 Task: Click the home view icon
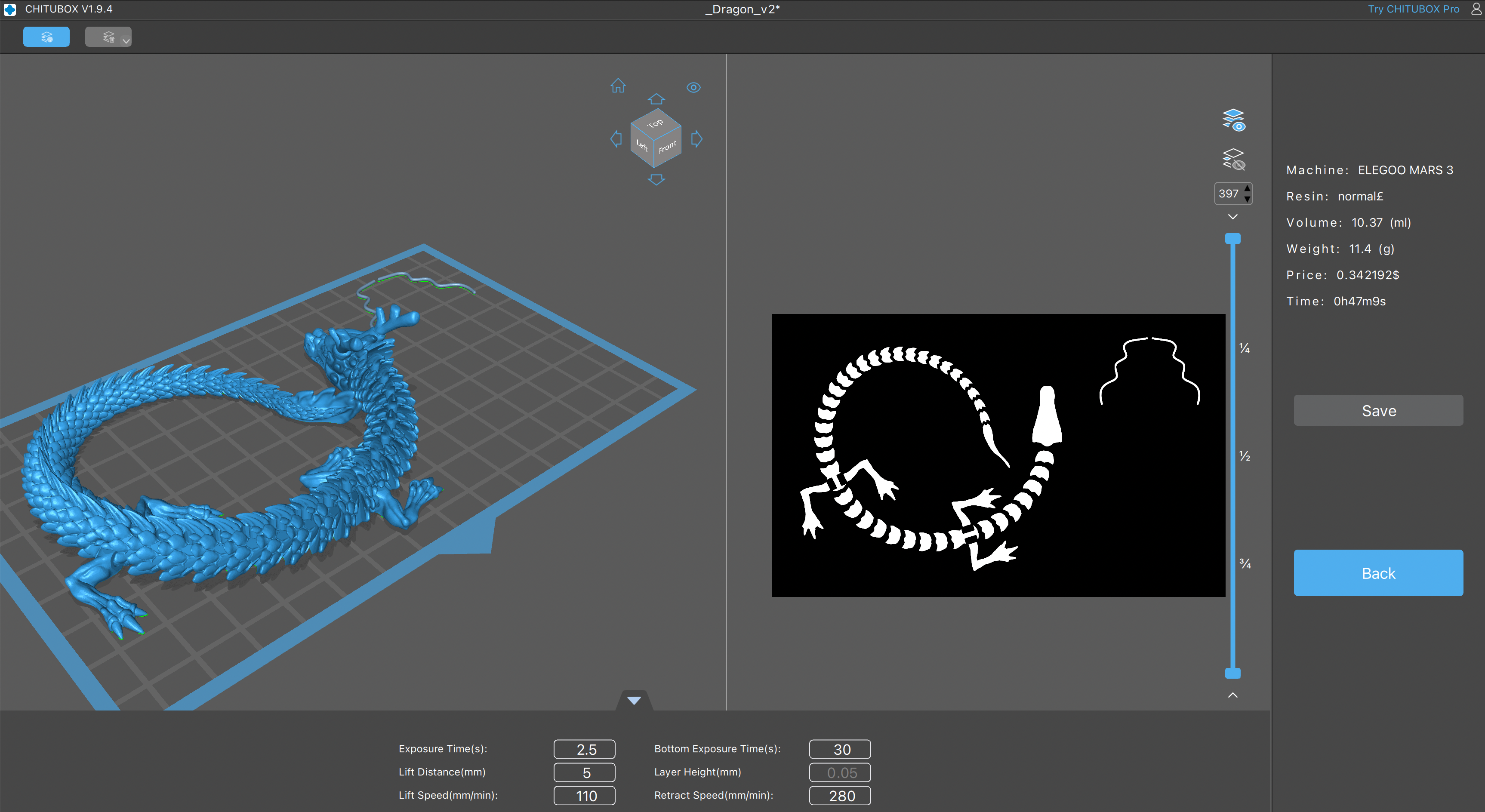(x=618, y=86)
